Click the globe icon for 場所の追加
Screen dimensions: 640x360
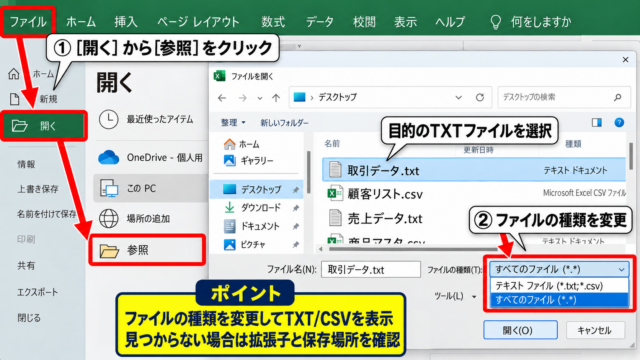coord(109,218)
